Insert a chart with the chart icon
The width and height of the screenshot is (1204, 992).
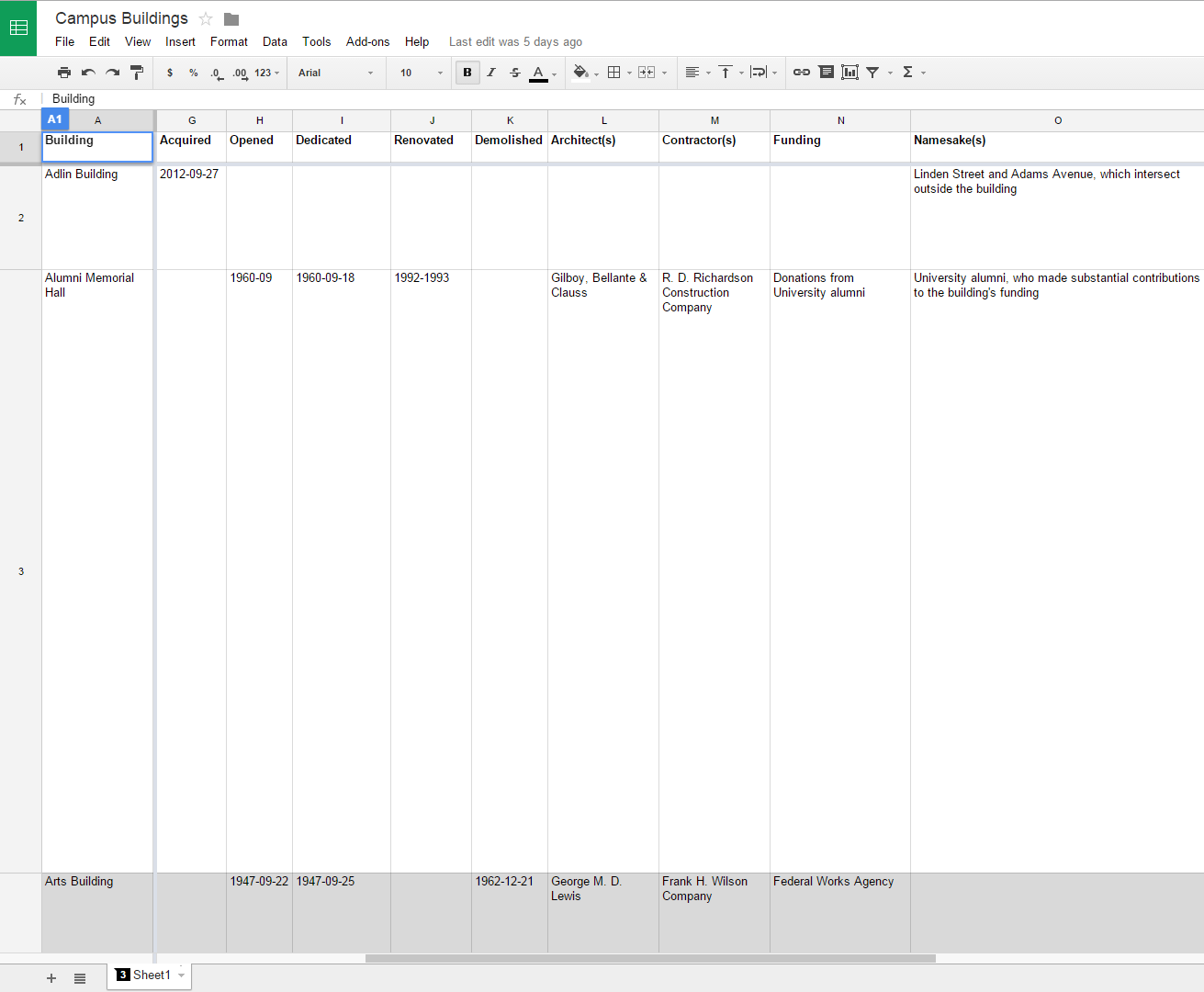click(850, 72)
